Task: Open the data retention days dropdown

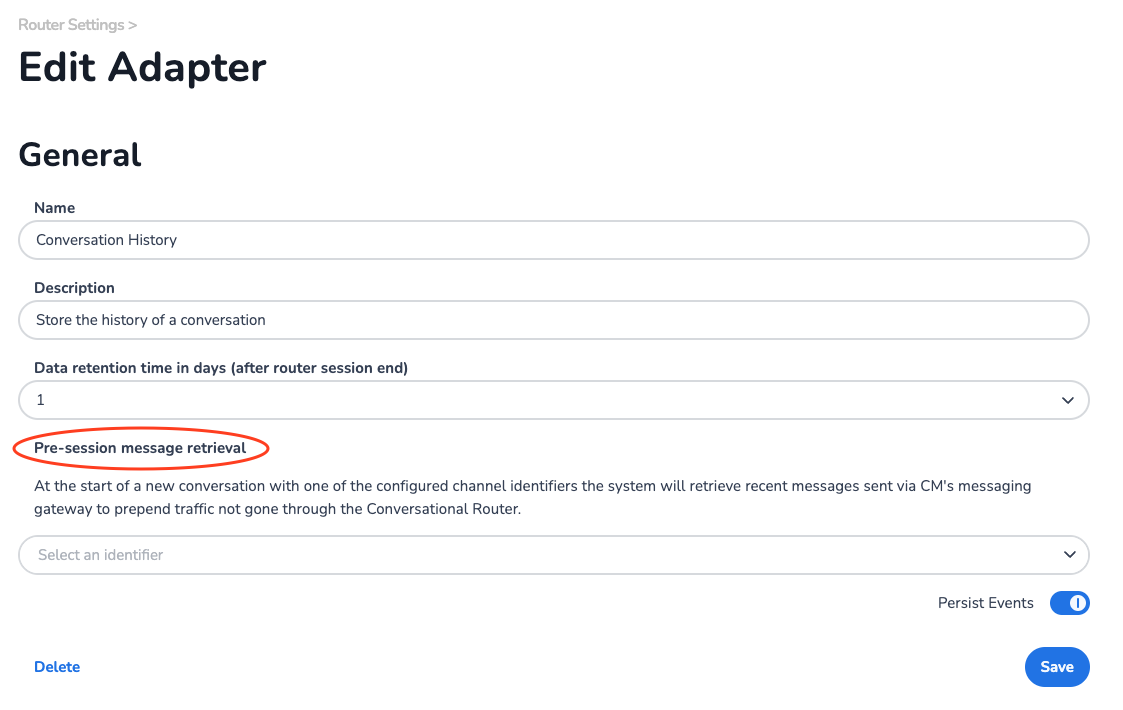Action: pos(553,400)
